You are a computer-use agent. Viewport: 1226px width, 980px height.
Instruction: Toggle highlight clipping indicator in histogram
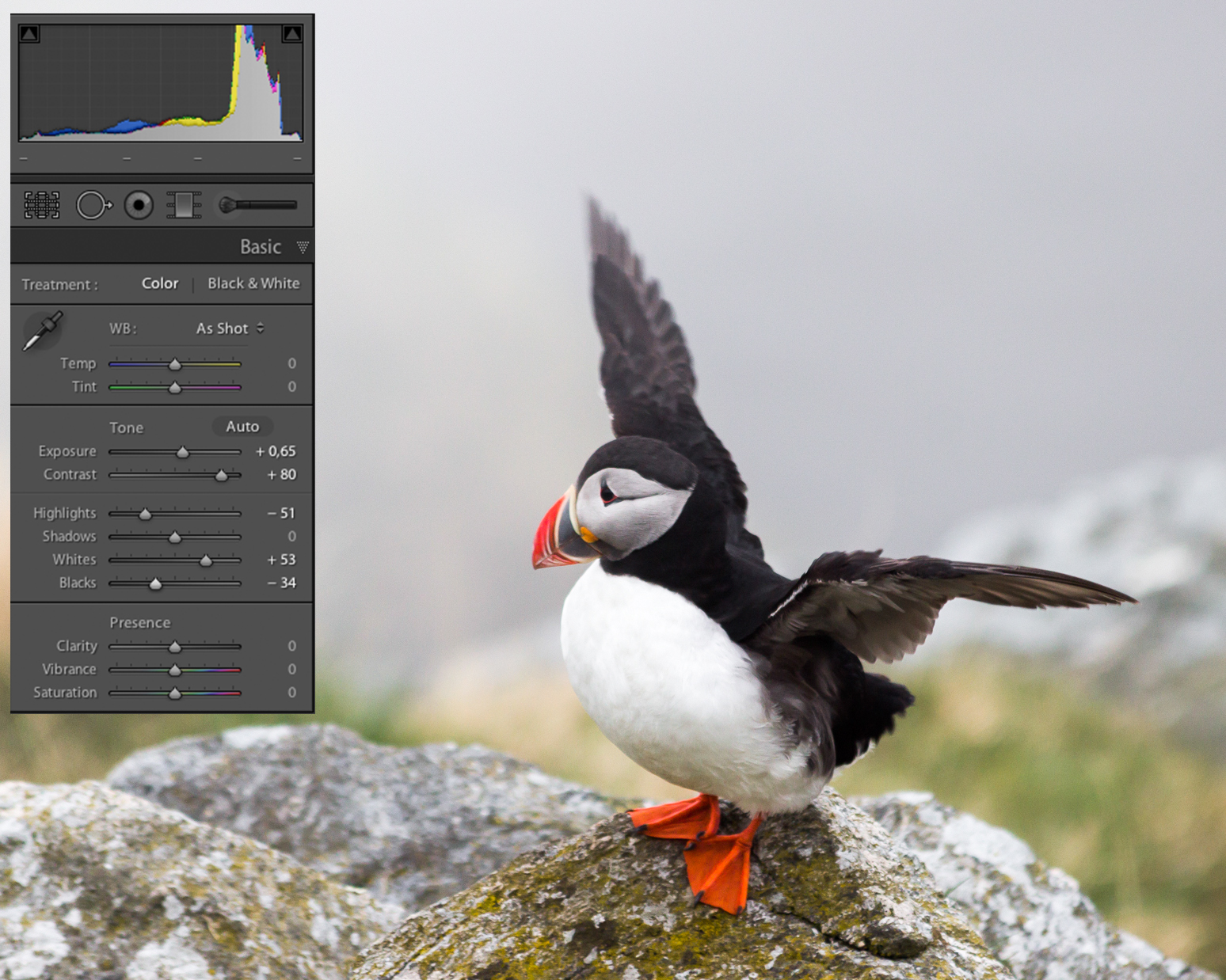pos(291,33)
